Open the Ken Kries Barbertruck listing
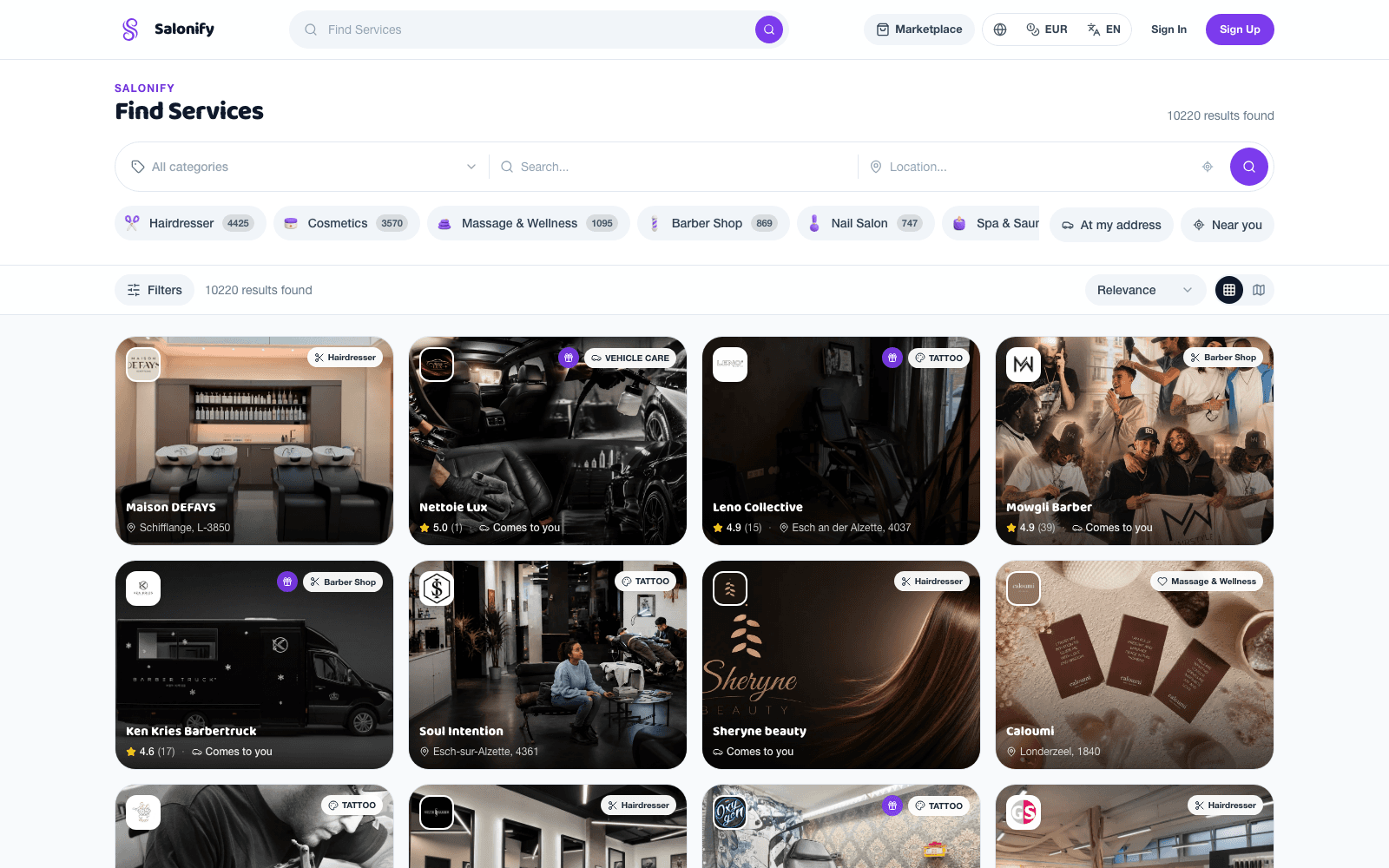This screenshot has height=868, width=1389. [254, 665]
